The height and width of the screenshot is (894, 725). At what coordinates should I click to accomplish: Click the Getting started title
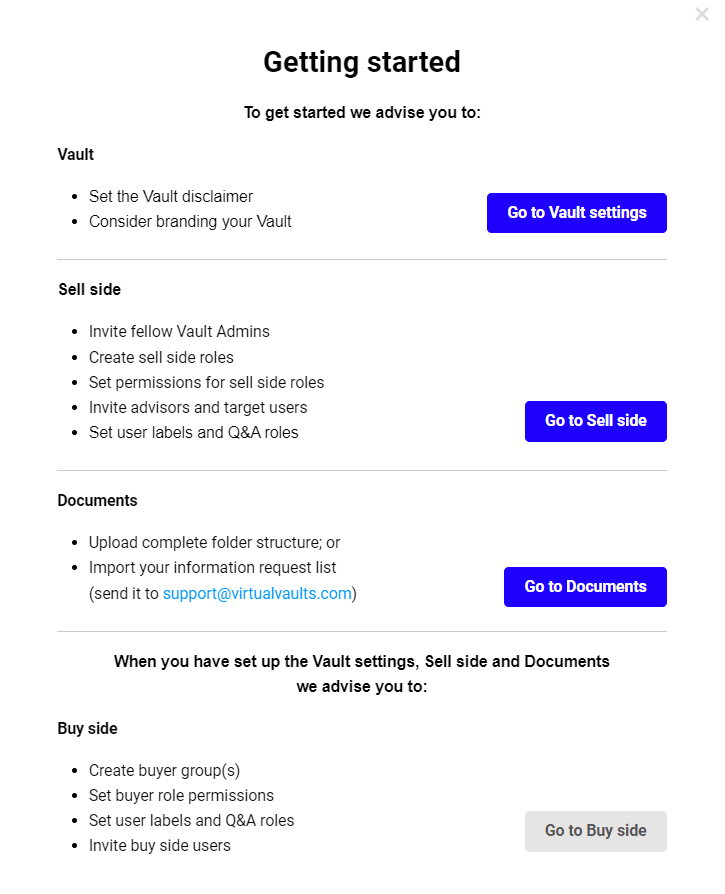(362, 62)
